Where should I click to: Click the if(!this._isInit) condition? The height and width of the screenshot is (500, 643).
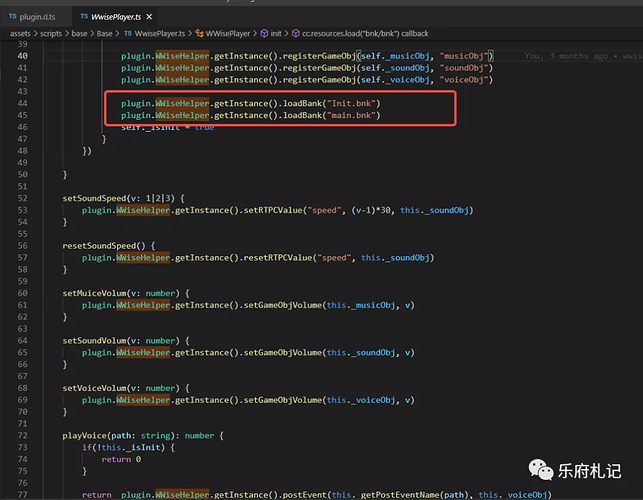123,447
